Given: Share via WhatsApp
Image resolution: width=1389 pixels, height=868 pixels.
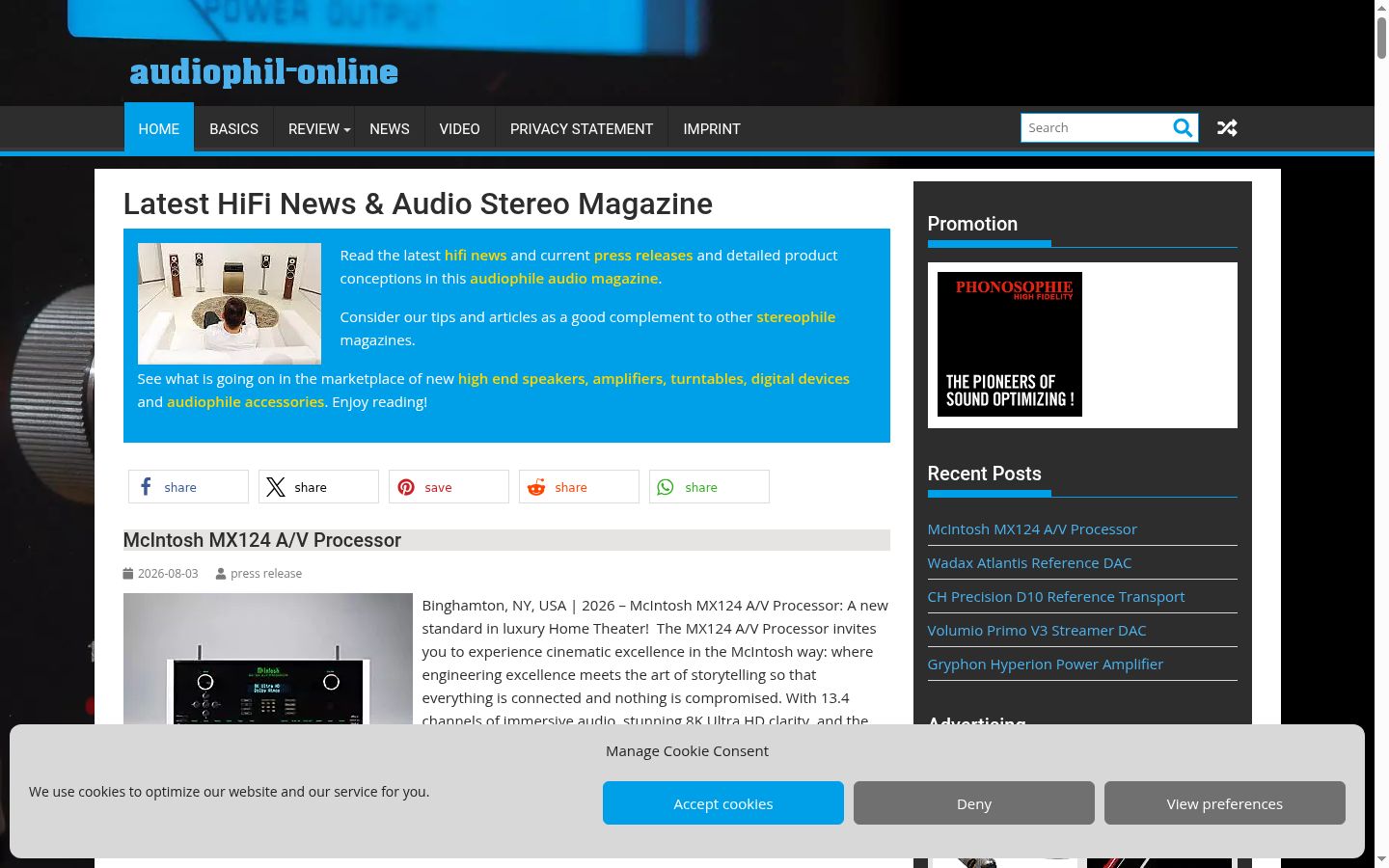Looking at the screenshot, I should [709, 487].
